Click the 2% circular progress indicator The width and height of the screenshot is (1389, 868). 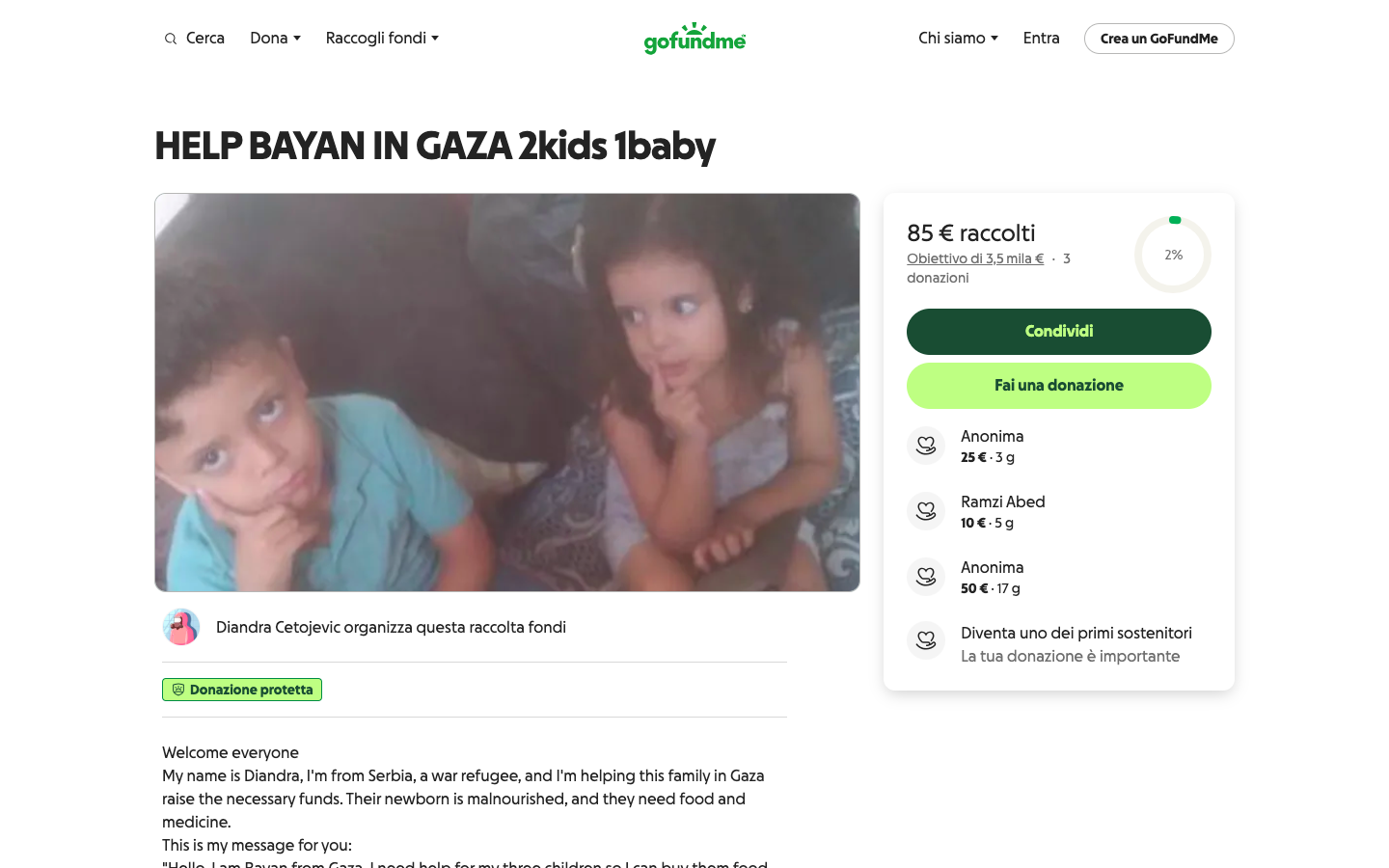point(1173,255)
